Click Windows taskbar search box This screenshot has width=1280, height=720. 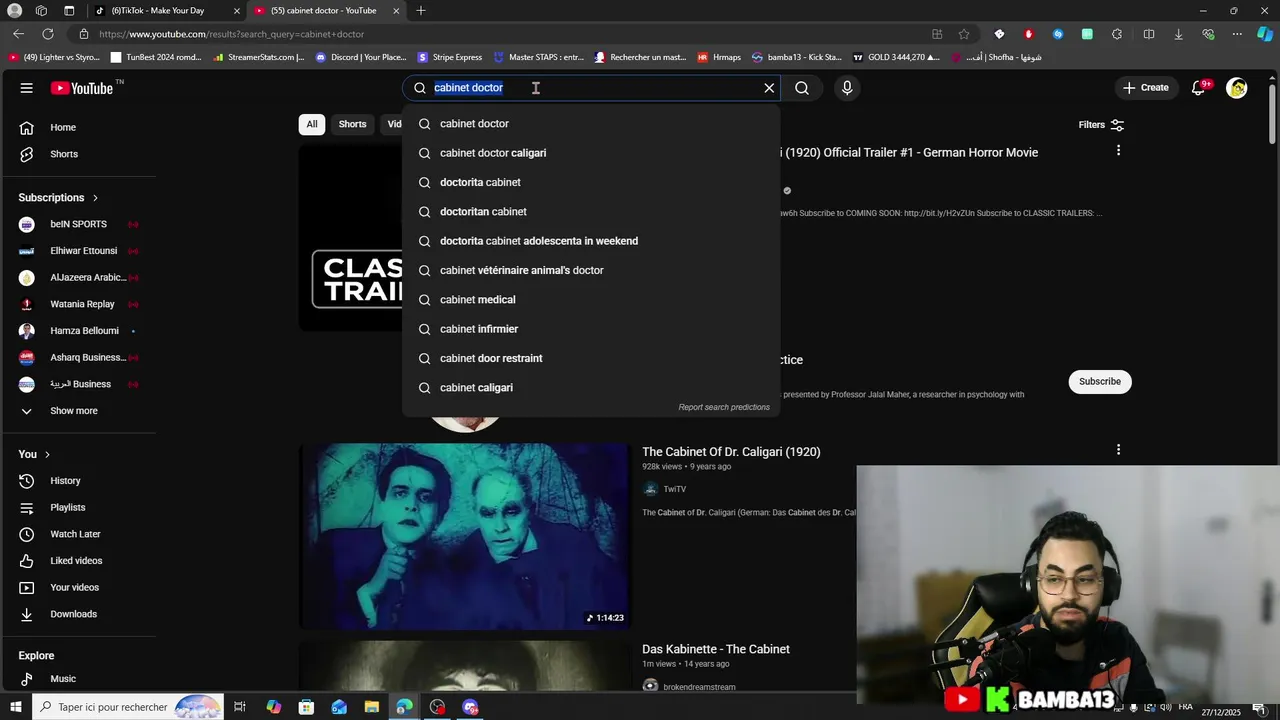click(x=129, y=707)
